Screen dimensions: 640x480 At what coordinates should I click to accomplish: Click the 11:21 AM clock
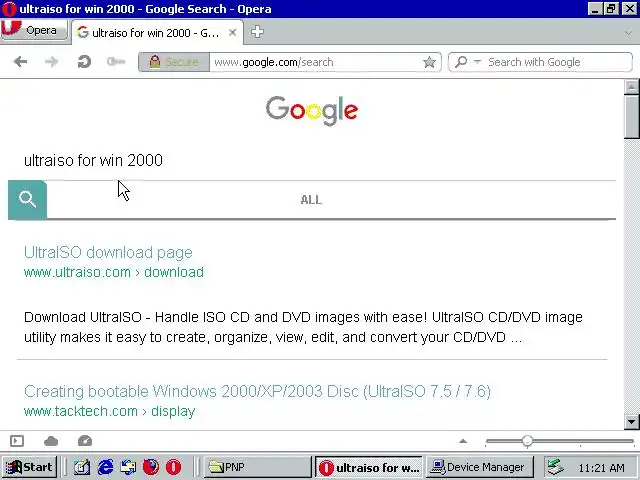click(602, 468)
